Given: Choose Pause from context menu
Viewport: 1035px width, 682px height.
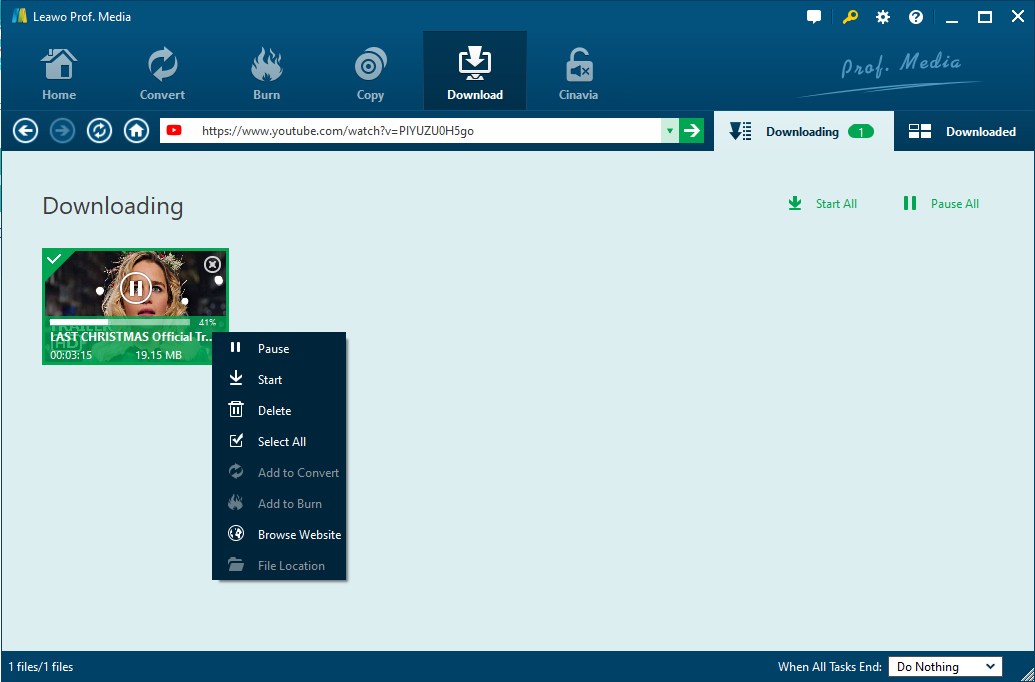Looking at the screenshot, I should coord(279,349).
